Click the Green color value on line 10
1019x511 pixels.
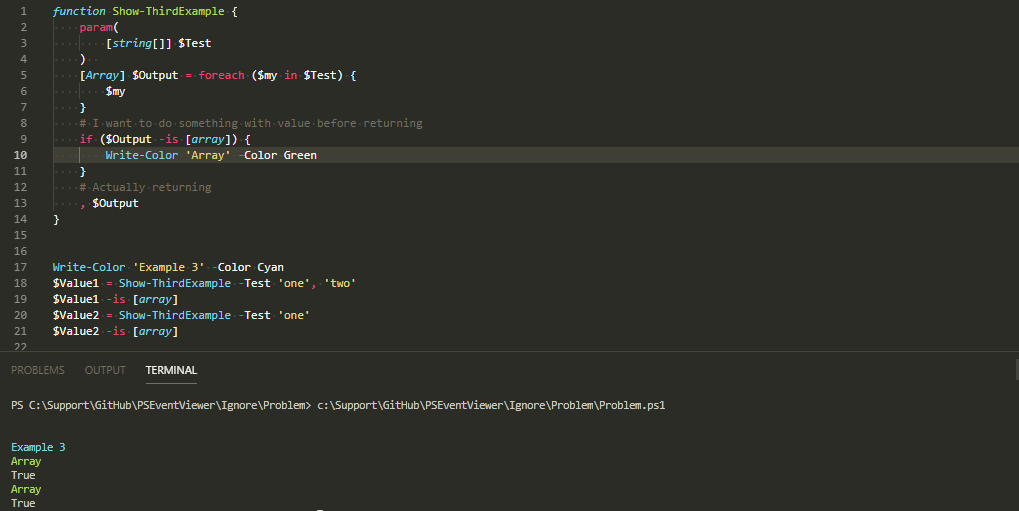[x=300, y=155]
